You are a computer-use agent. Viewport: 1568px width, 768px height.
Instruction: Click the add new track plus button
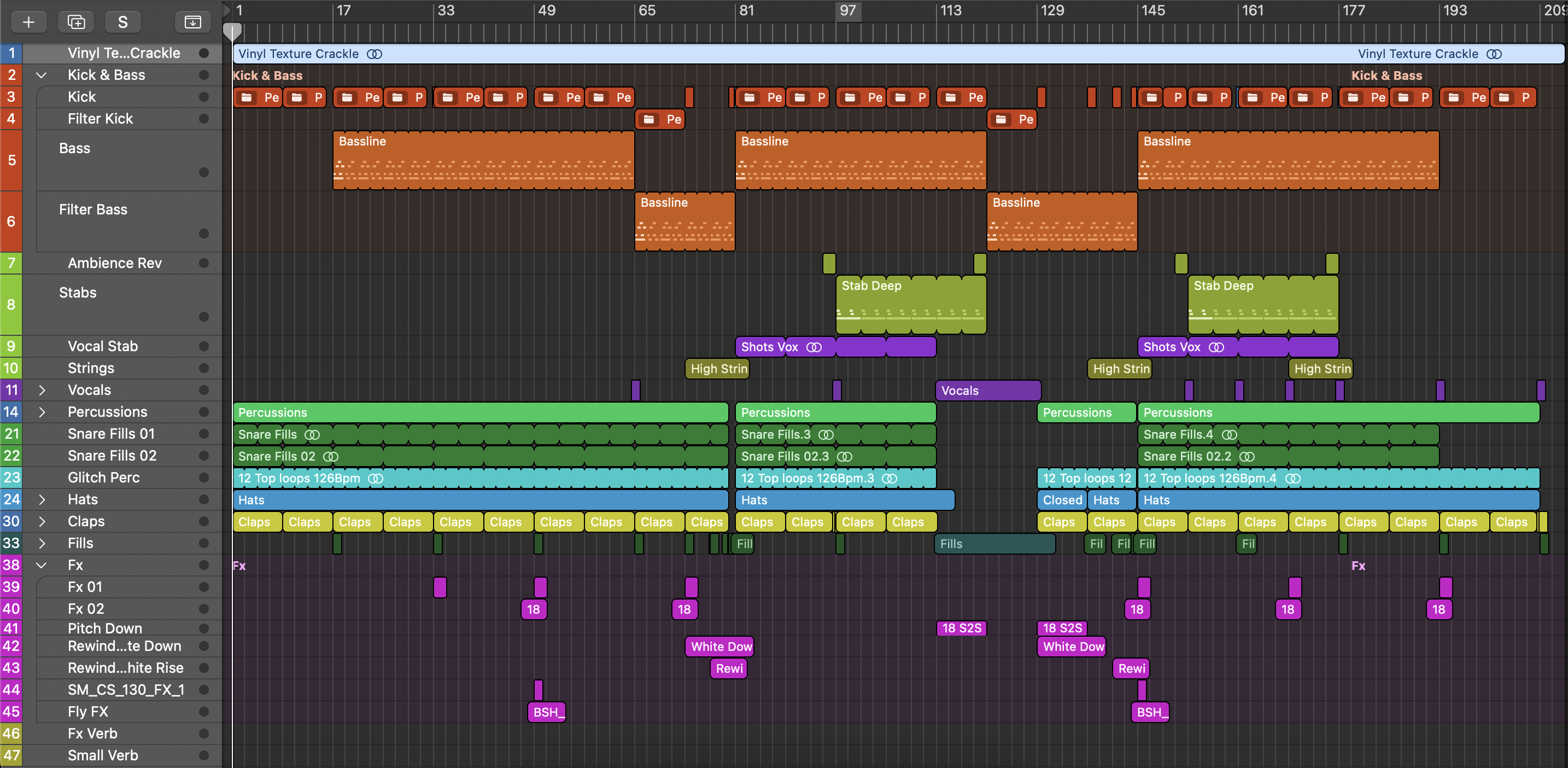tap(28, 22)
